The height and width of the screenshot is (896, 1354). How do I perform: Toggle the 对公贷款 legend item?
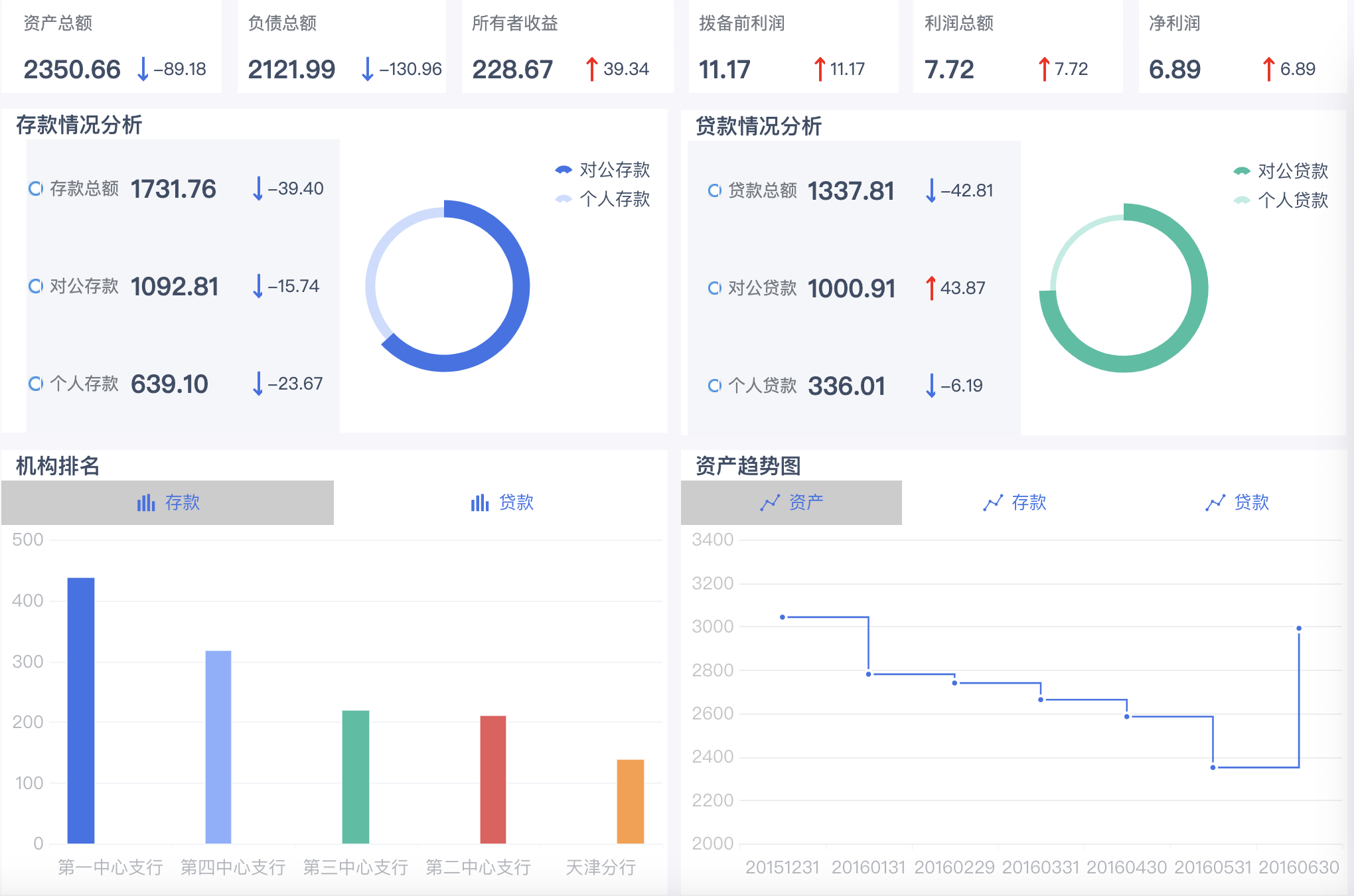pyautogui.click(x=1281, y=171)
